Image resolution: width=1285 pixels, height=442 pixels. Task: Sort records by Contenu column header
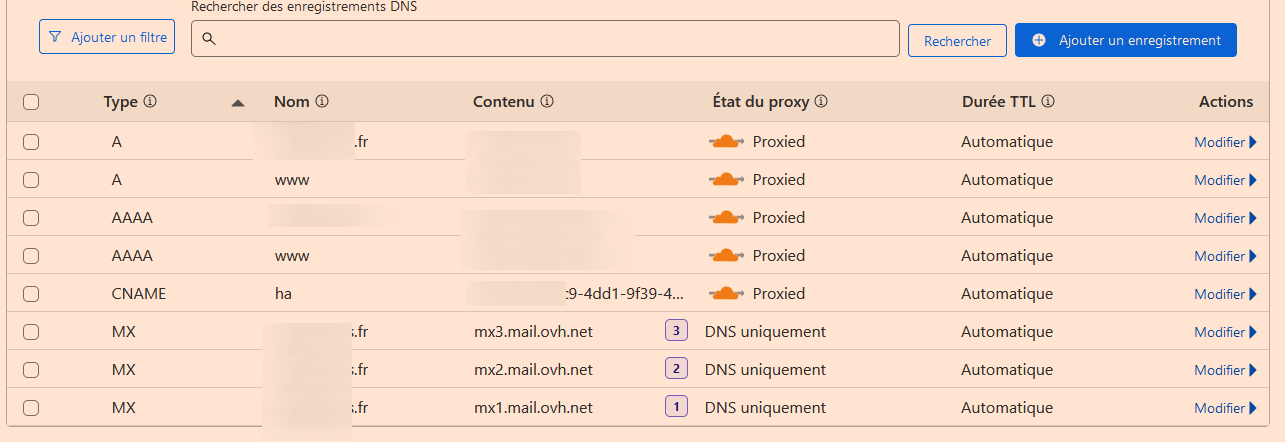(x=504, y=102)
